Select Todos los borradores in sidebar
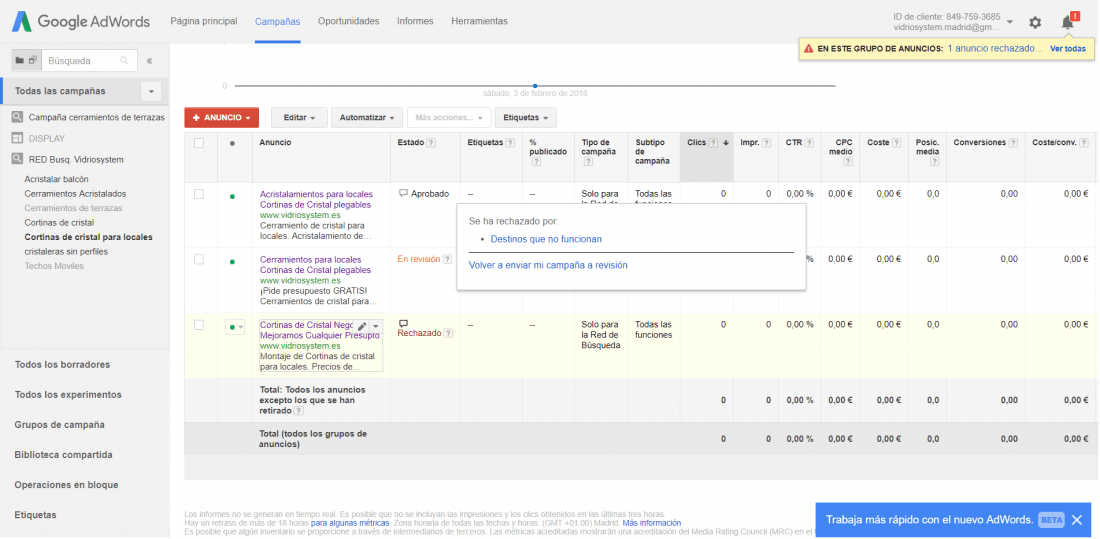 (62, 365)
